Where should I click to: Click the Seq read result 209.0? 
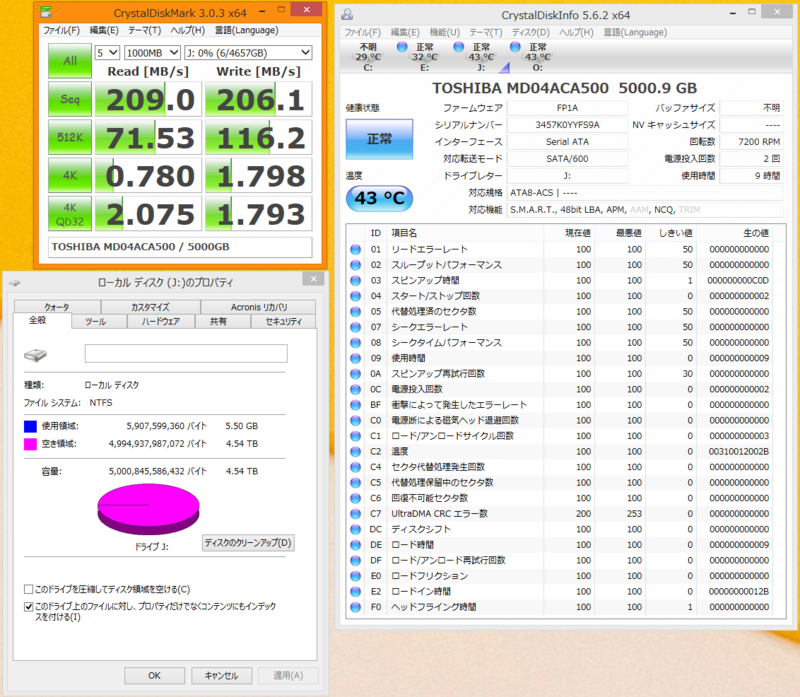tap(148, 99)
